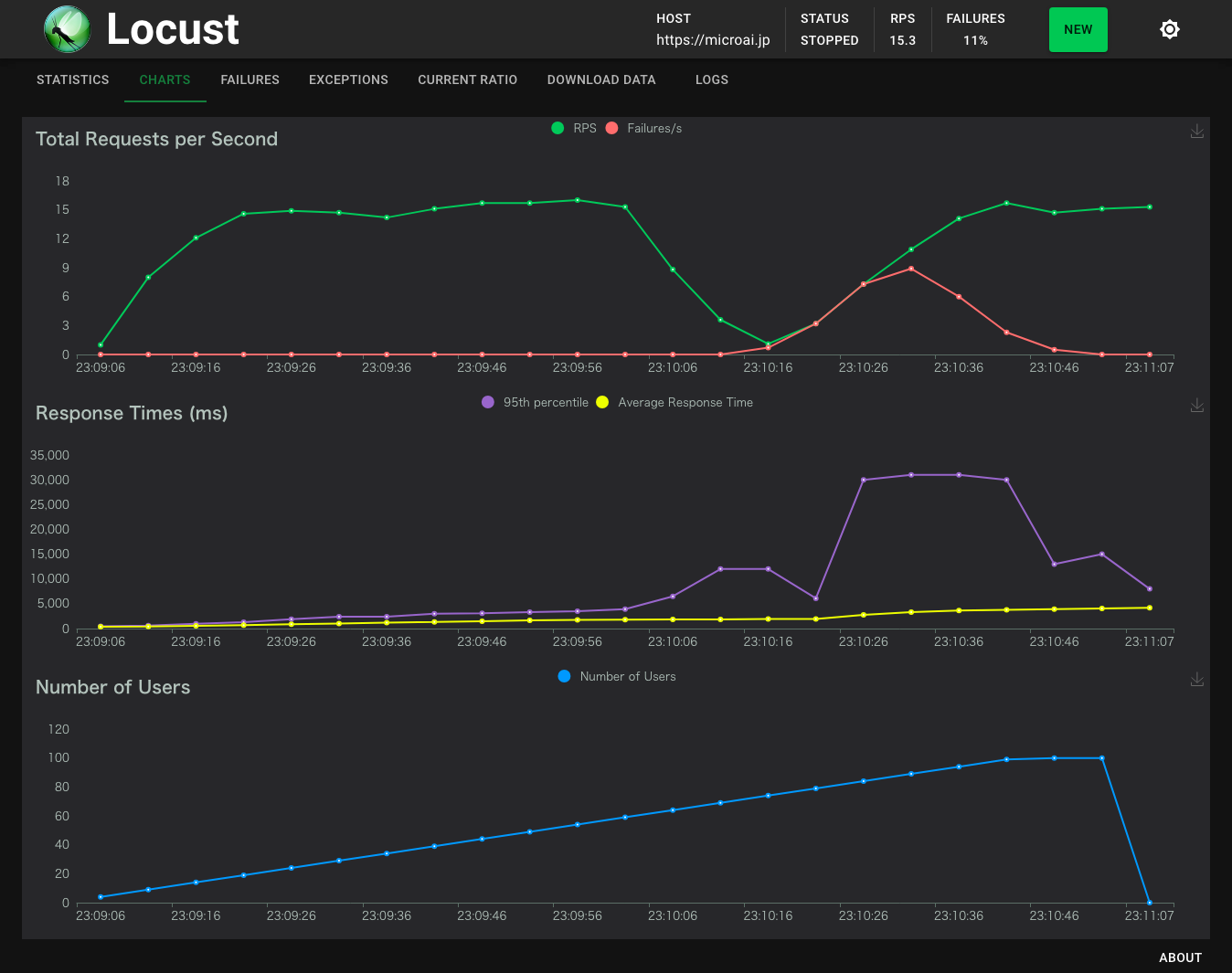The height and width of the screenshot is (973, 1232).
Task: Download the Number of Users chart
Action: click(1196, 680)
